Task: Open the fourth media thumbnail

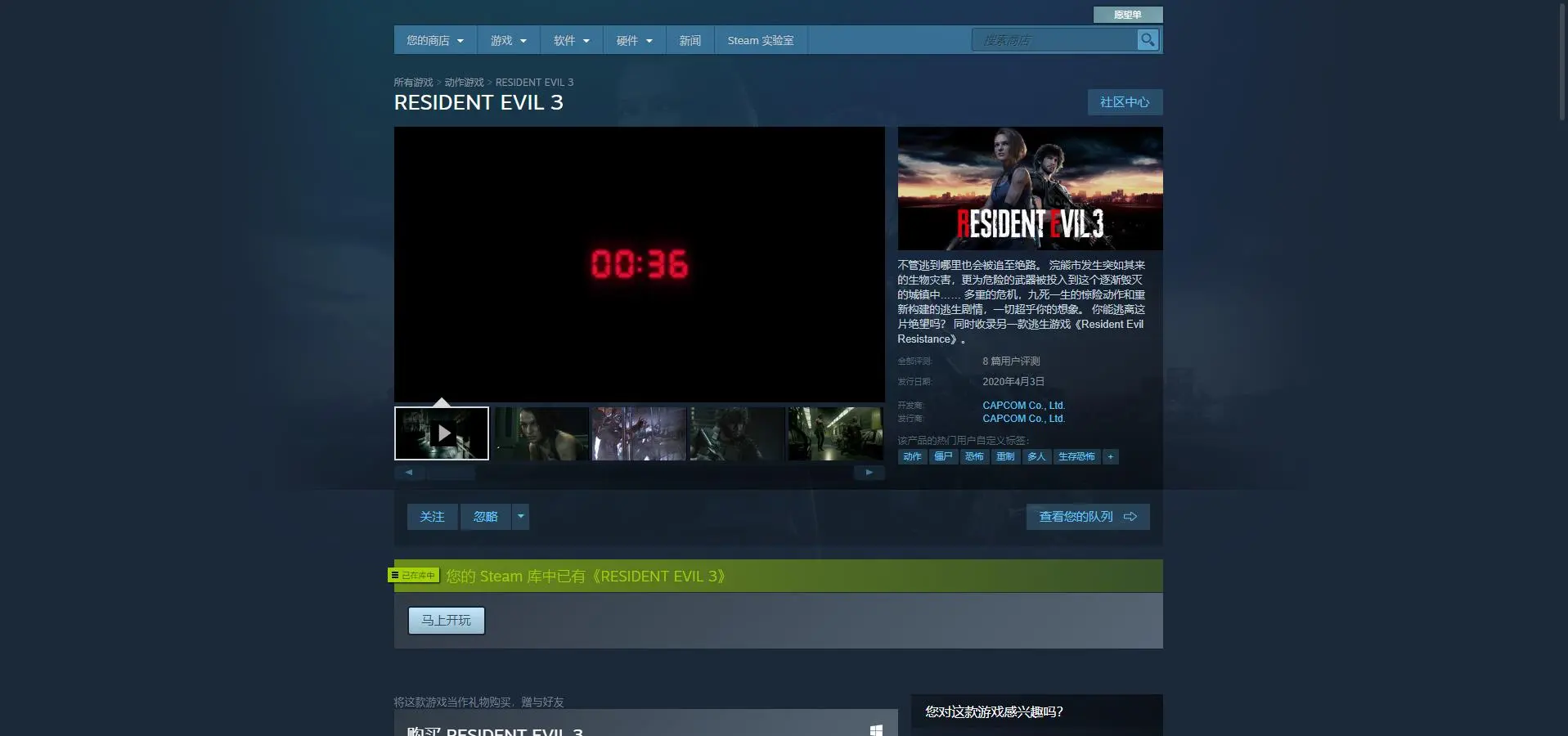Action: pos(737,433)
